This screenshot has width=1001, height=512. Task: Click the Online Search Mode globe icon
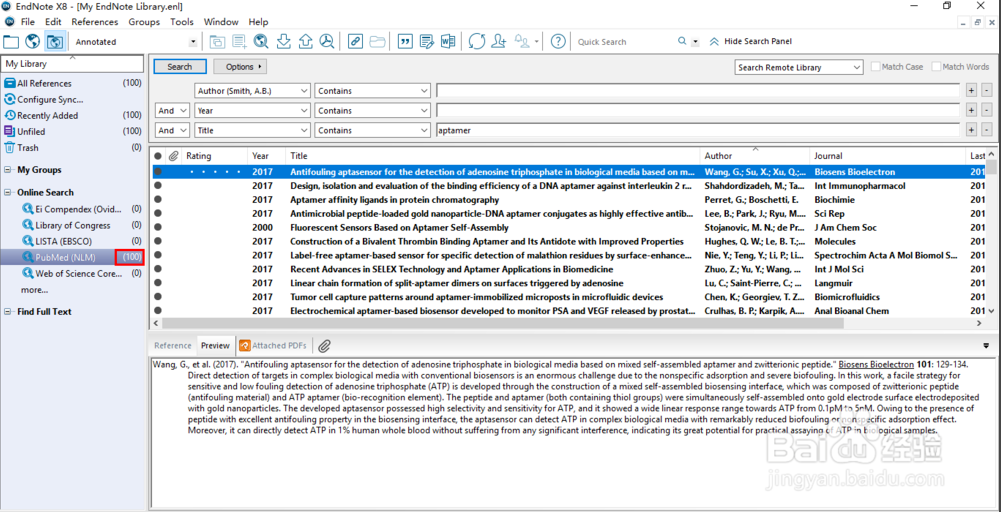click(x=33, y=41)
